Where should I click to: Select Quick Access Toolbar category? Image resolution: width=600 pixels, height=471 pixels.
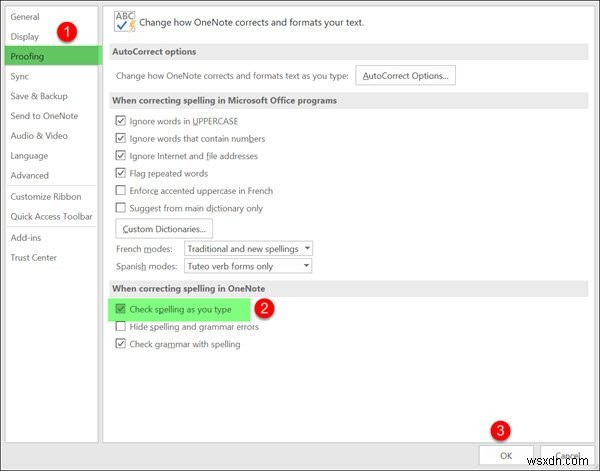point(52,217)
